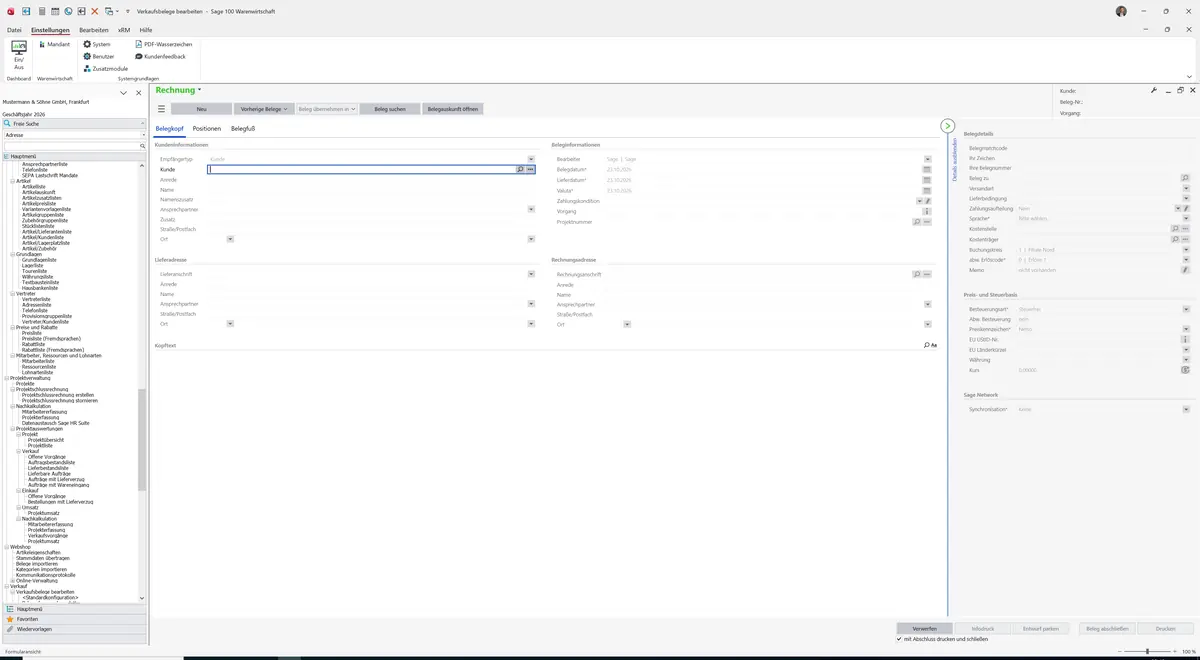The image size is (1200, 660).
Task: Open the calendar for Lieferdatum
Action: [927, 180]
